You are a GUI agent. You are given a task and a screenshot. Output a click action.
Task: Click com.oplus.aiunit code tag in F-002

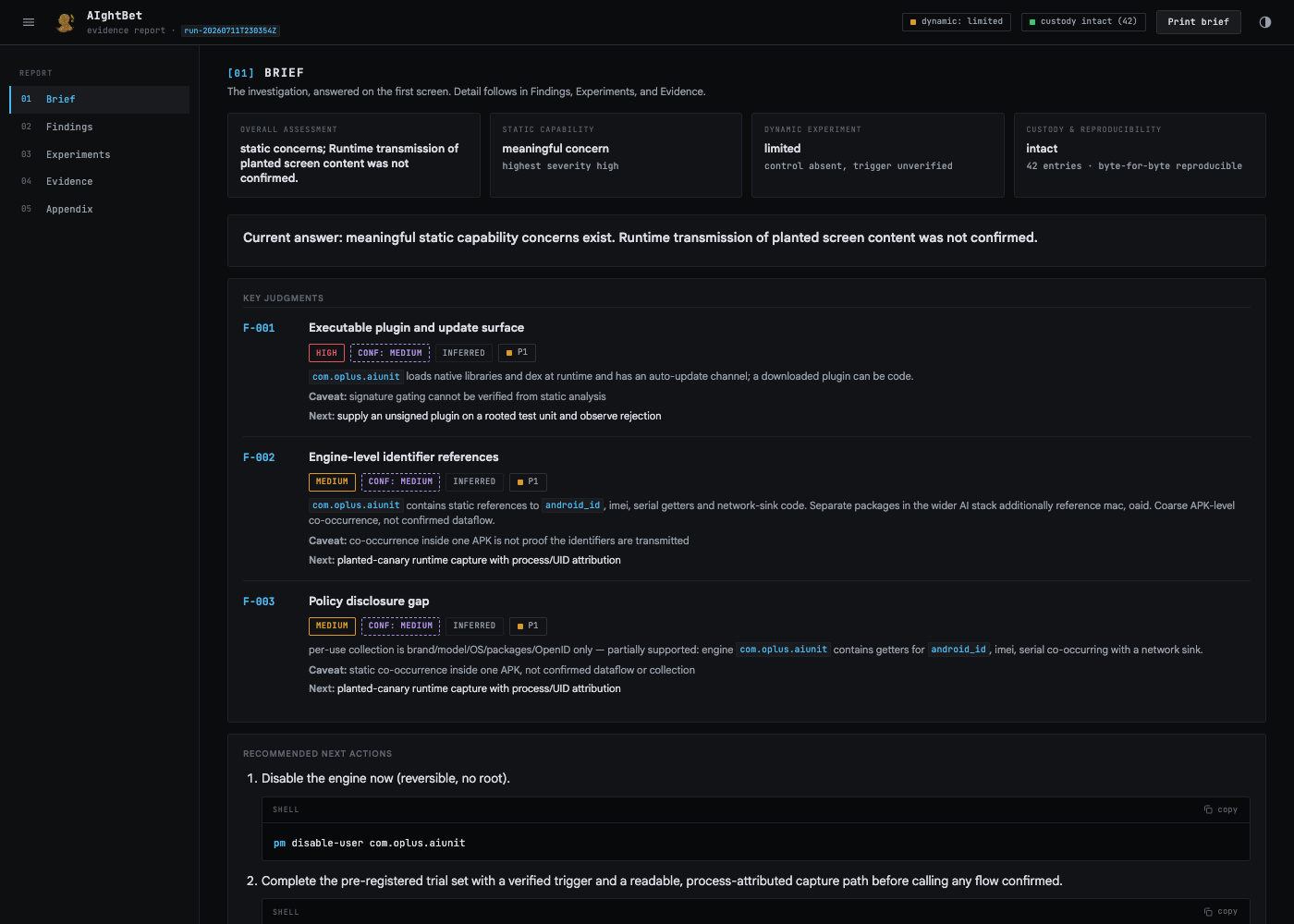pyautogui.click(x=356, y=505)
